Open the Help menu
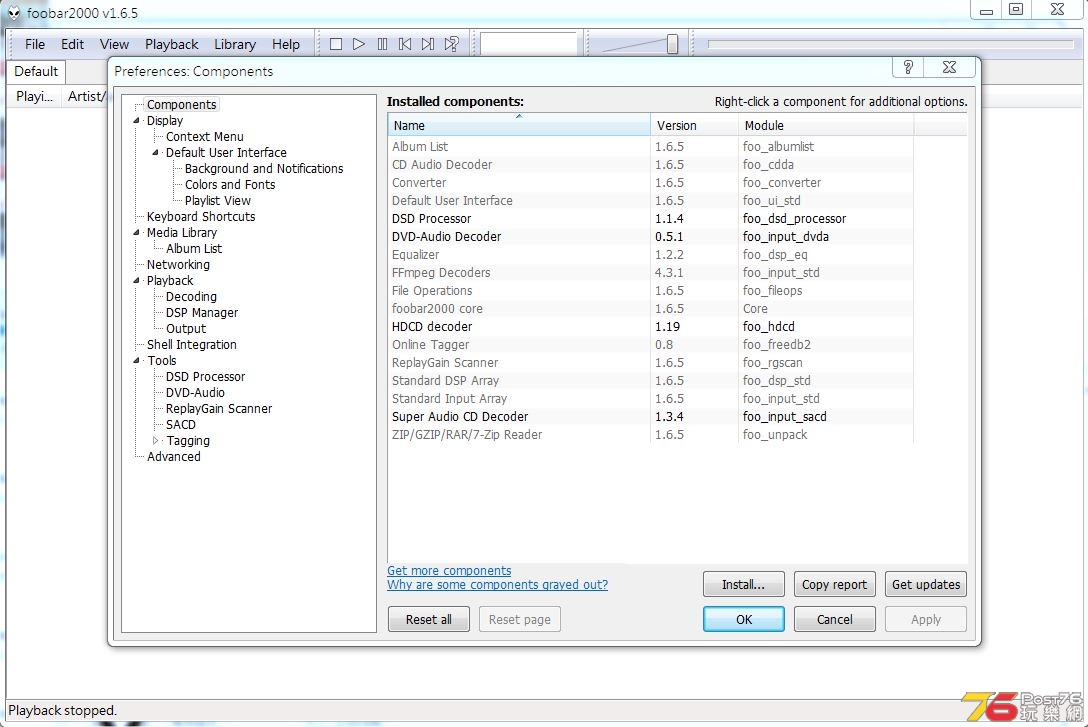This screenshot has width=1088, height=727. [x=286, y=44]
